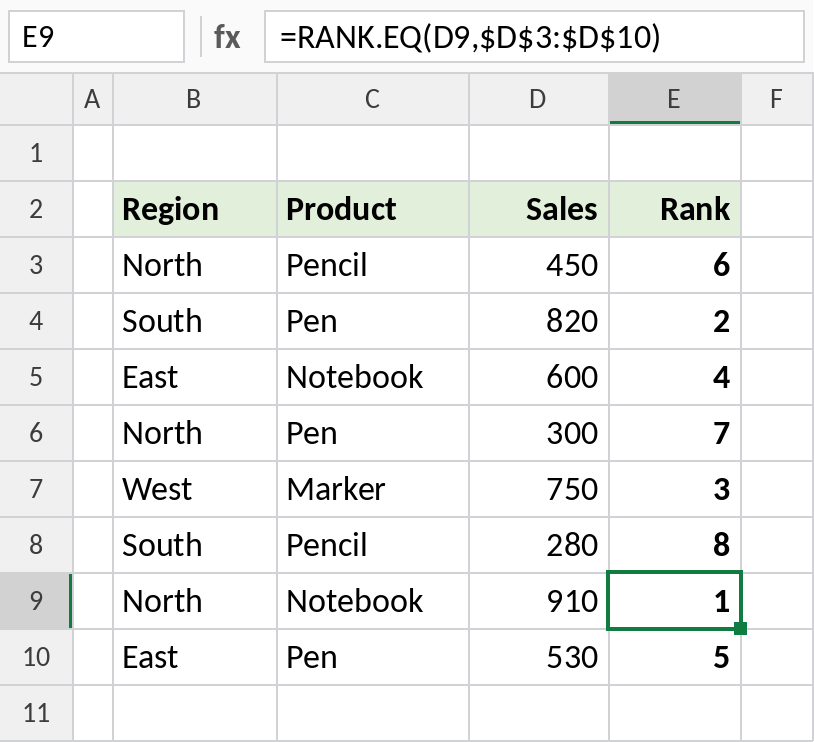Image resolution: width=814 pixels, height=742 pixels.
Task: Click East in row 5
Action: [195, 377]
